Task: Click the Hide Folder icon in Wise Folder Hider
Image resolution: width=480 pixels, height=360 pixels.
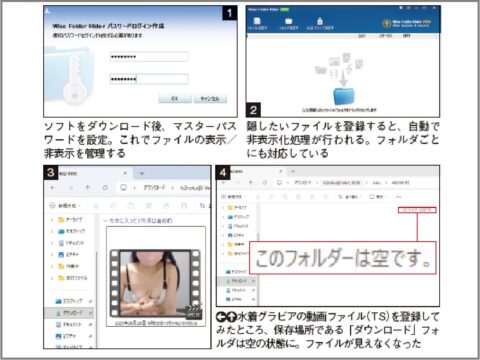Action: [x=289, y=21]
